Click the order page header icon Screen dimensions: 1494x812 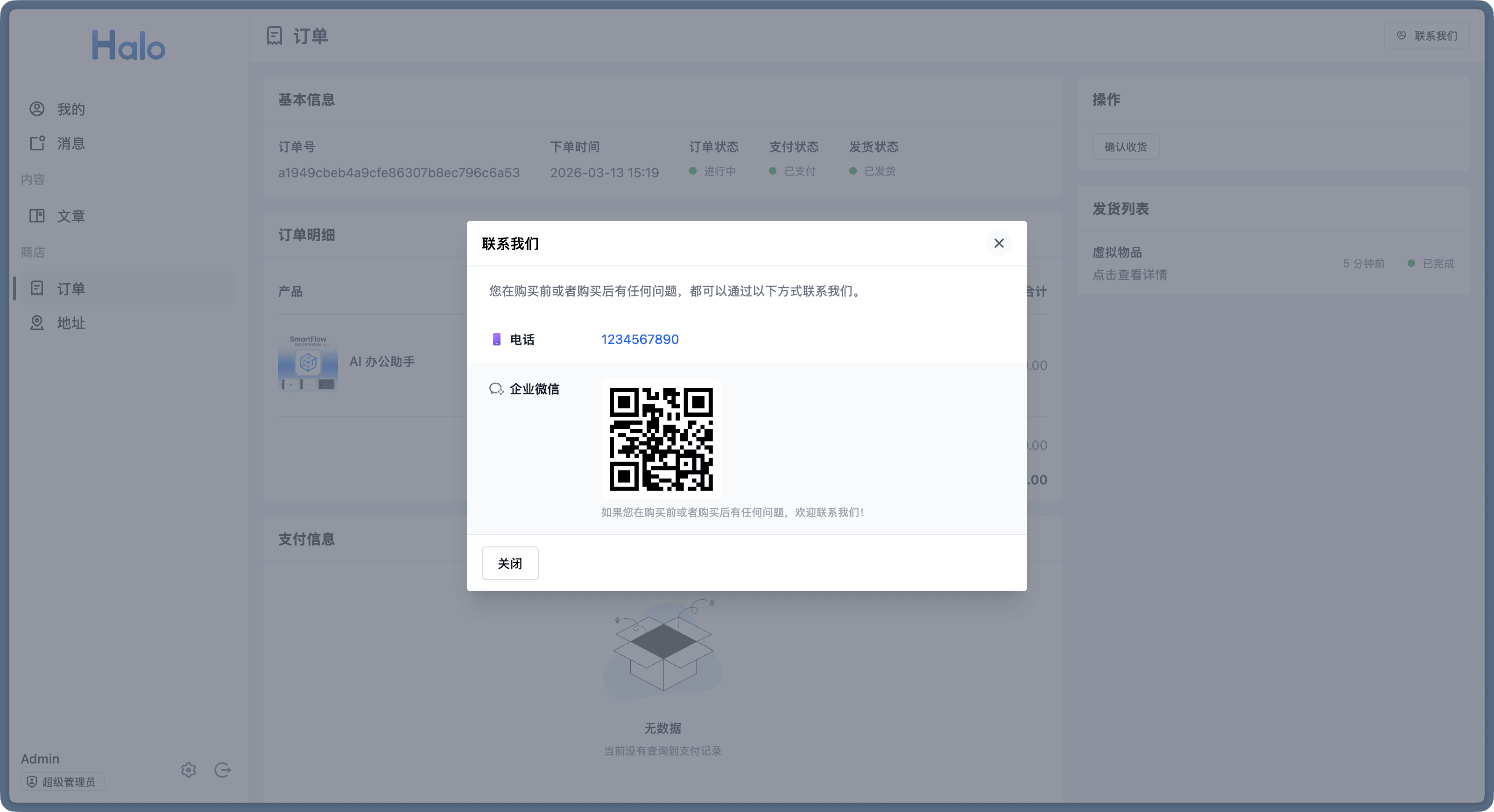[x=275, y=36]
